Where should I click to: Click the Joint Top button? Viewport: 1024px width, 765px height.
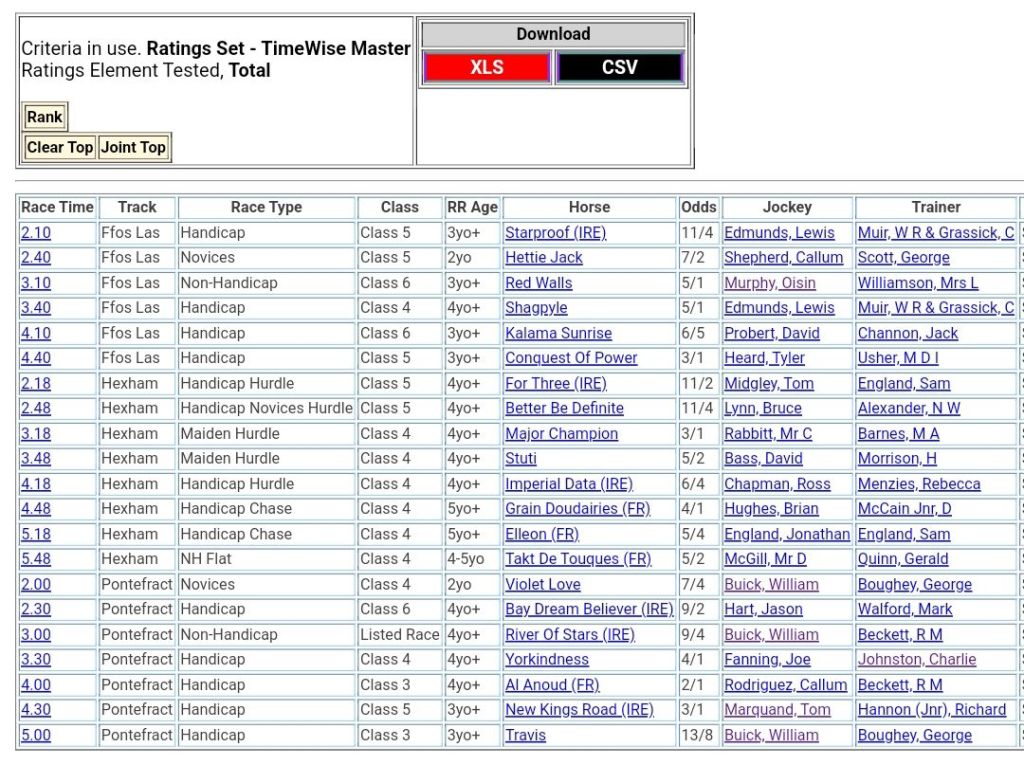pyautogui.click(x=133, y=147)
